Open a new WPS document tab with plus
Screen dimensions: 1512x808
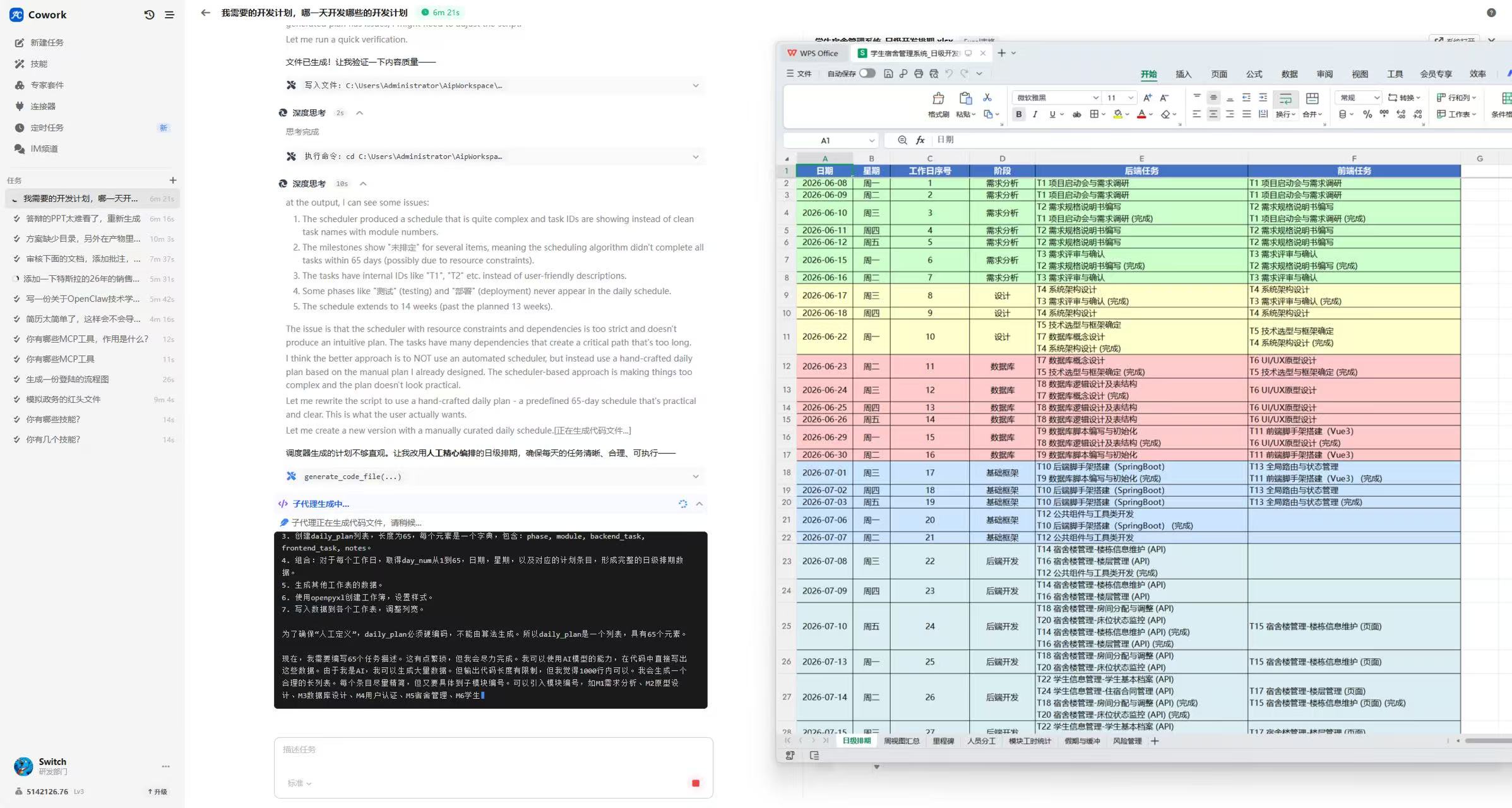1001,53
